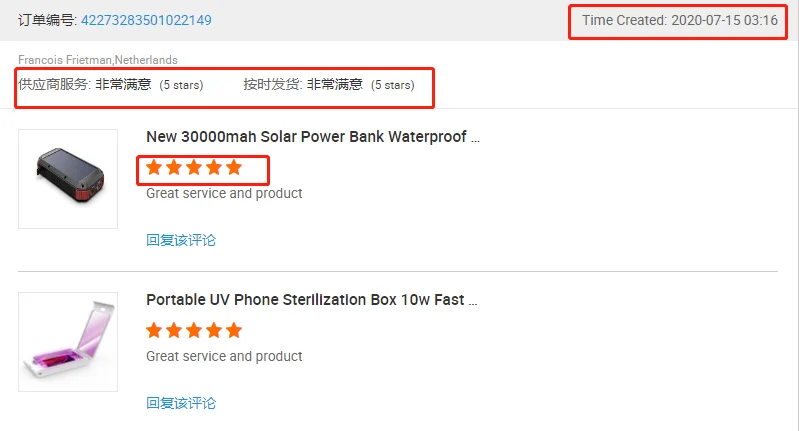Image resolution: width=799 pixels, height=431 pixels.
Task: Click third star of Solar Power Bank rating
Action: coord(194,167)
